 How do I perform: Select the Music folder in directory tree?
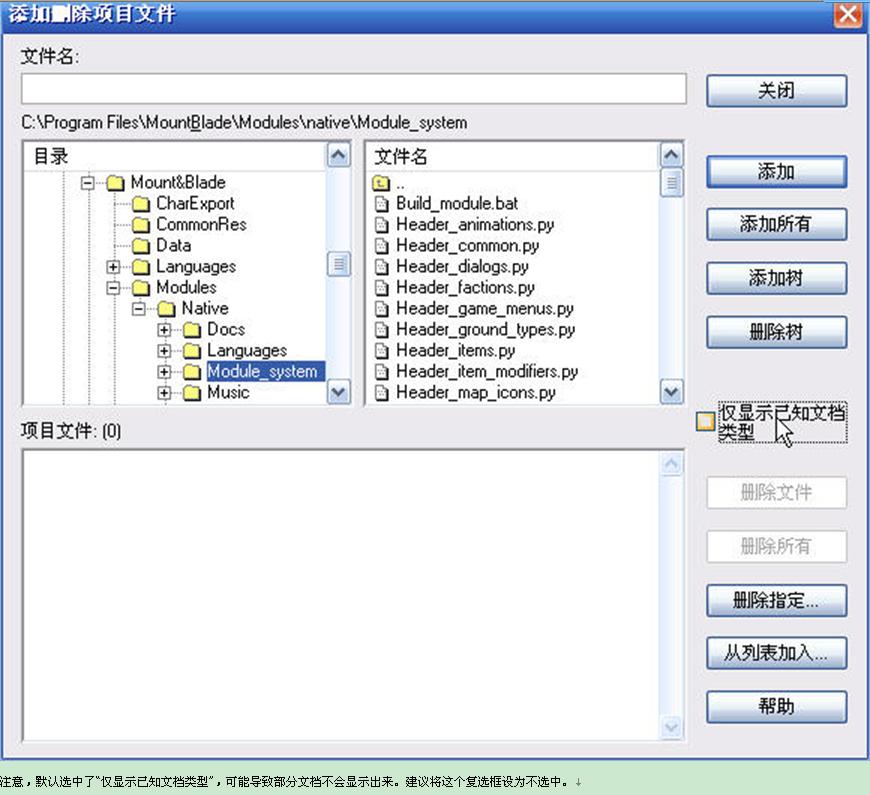tap(228, 392)
